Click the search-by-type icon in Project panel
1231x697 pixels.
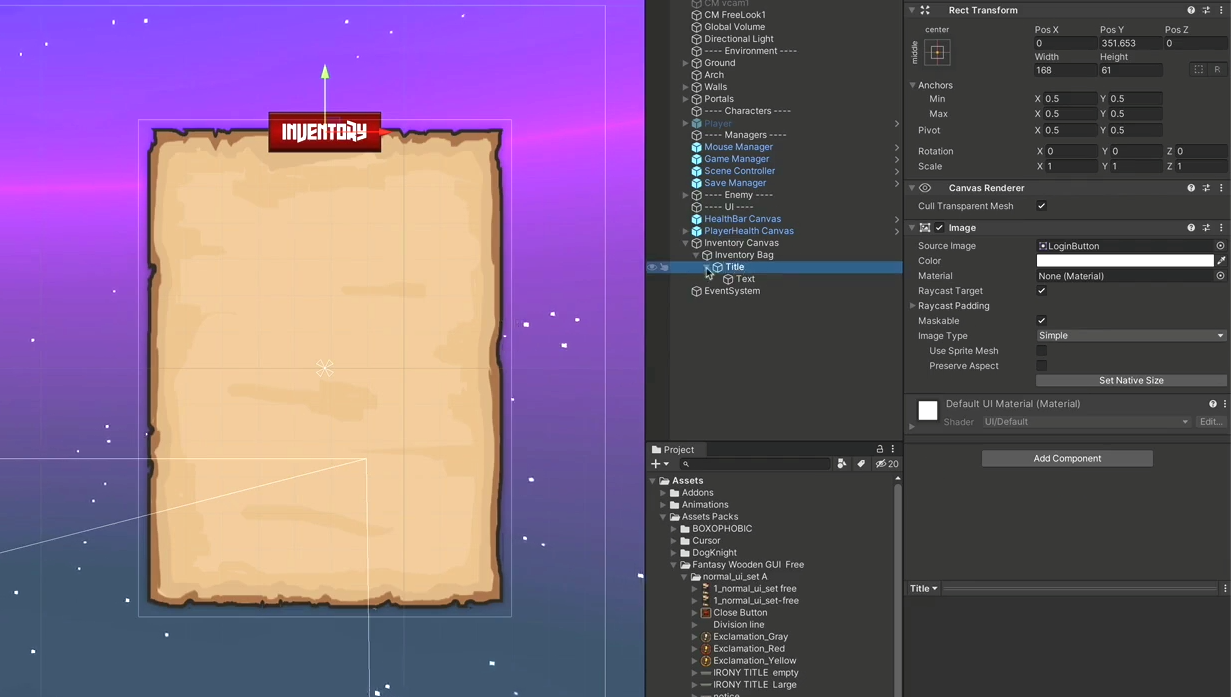843,463
